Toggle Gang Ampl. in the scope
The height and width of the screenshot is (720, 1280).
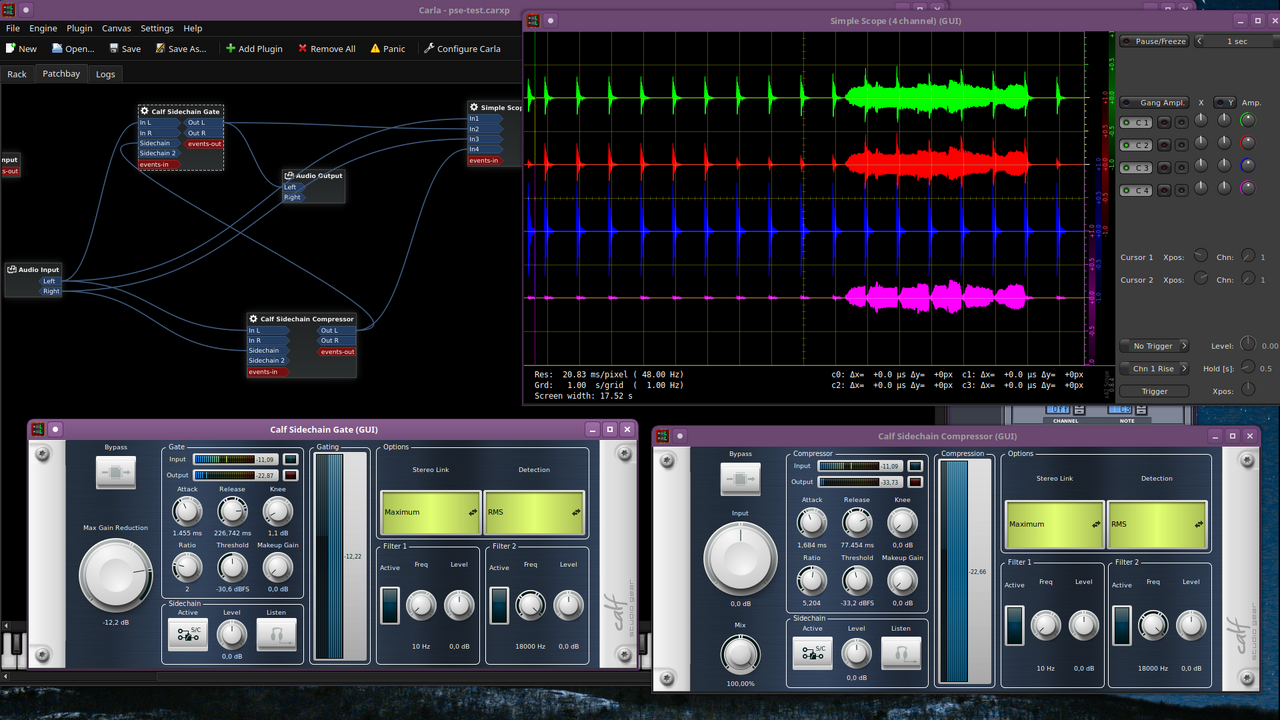coord(1153,103)
